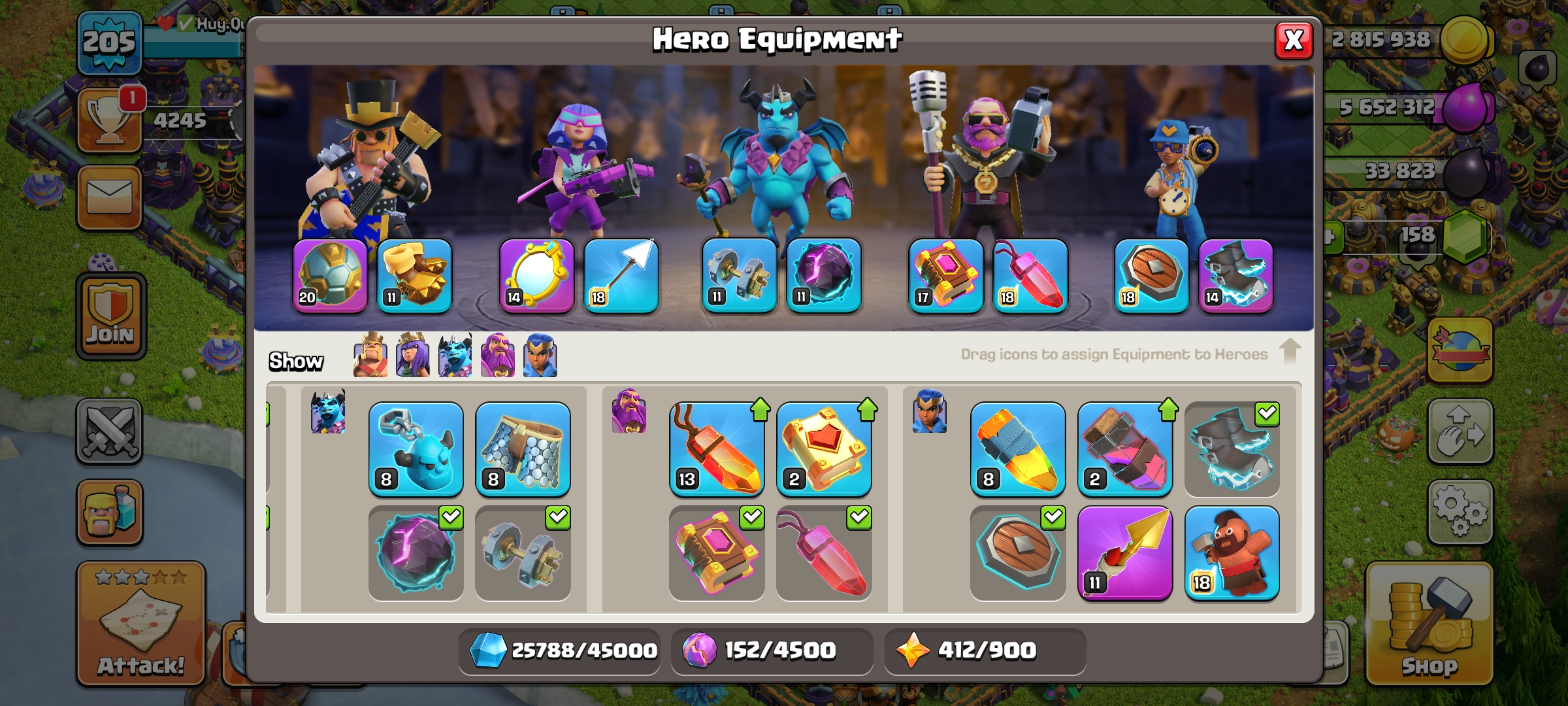The width and height of the screenshot is (1568, 706).
Task: Select the checked electro boots equipment
Action: pos(1232,450)
